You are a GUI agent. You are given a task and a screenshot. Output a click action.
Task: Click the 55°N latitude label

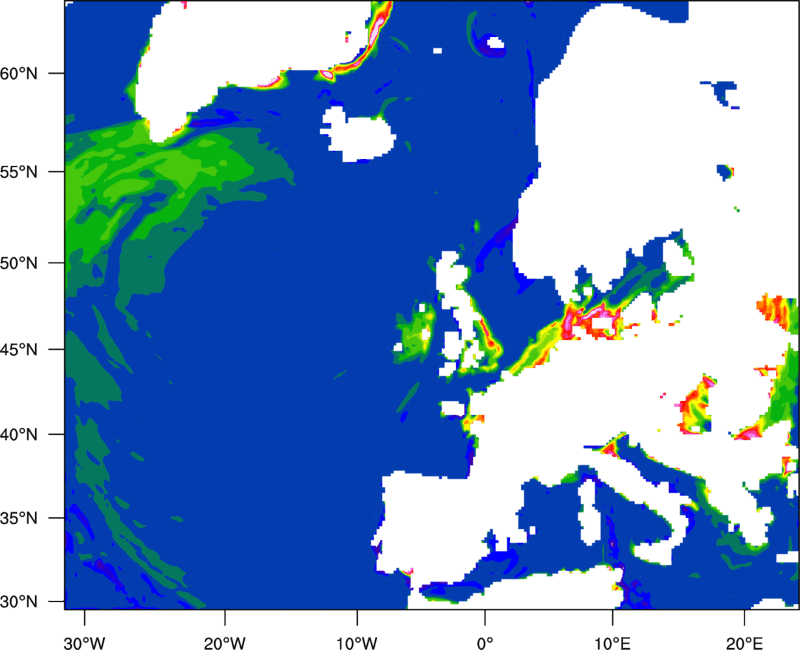(x=19, y=172)
